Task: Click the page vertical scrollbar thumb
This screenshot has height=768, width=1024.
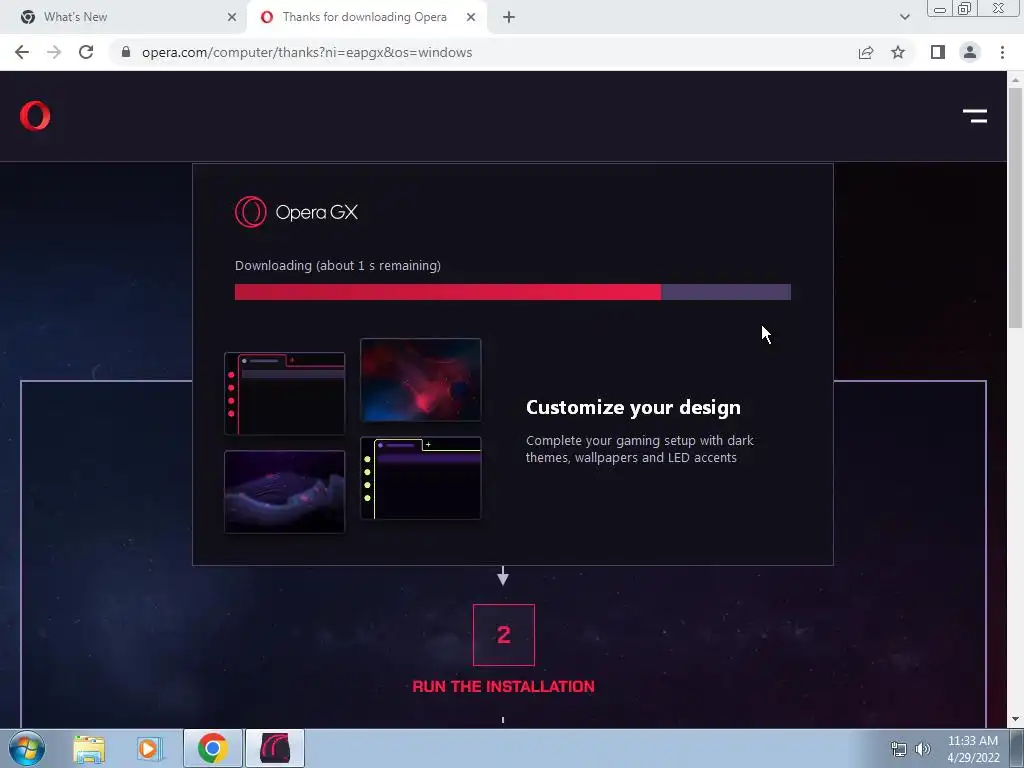Action: pyautogui.click(x=1015, y=207)
